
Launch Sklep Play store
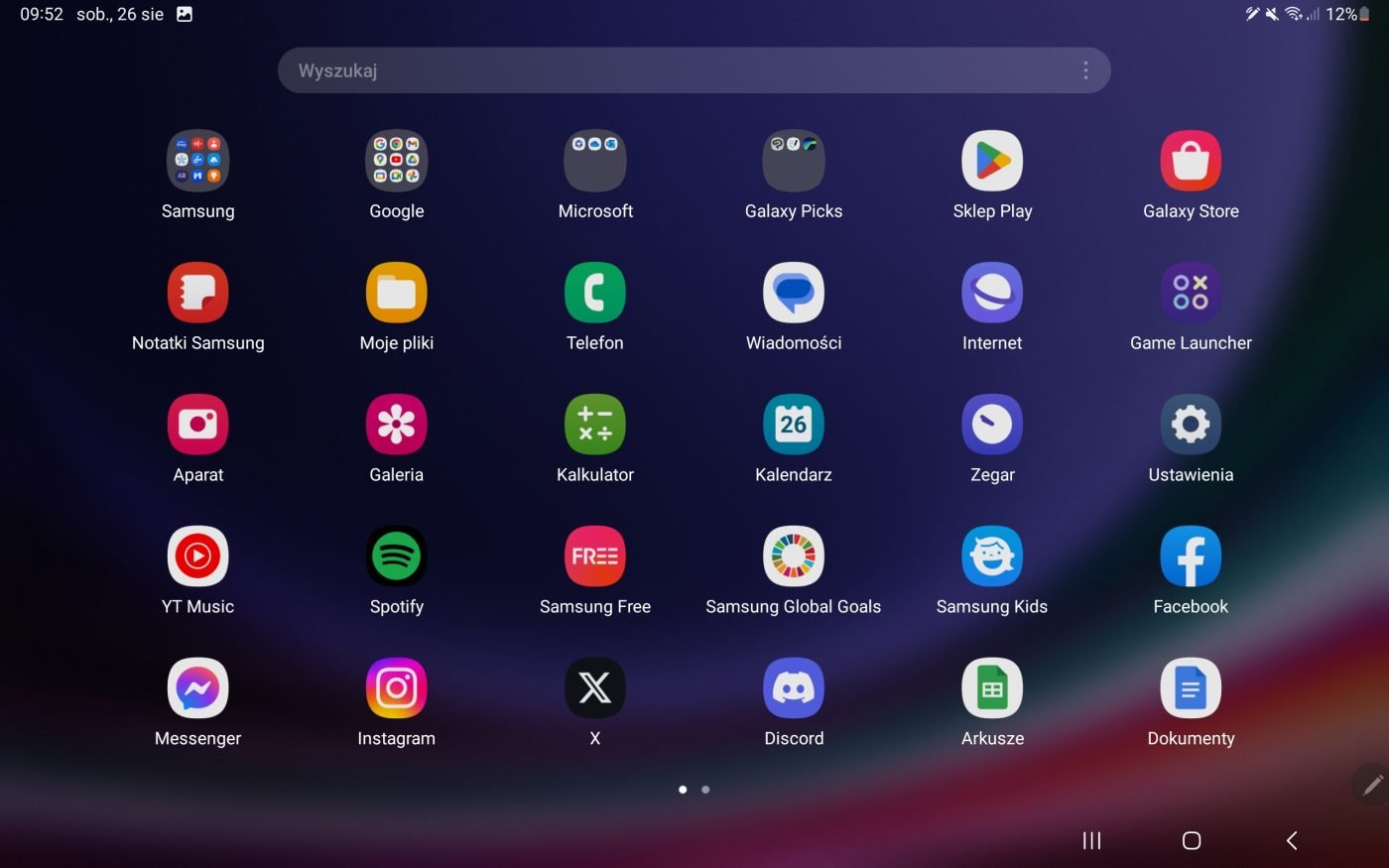click(x=992, y=161)
